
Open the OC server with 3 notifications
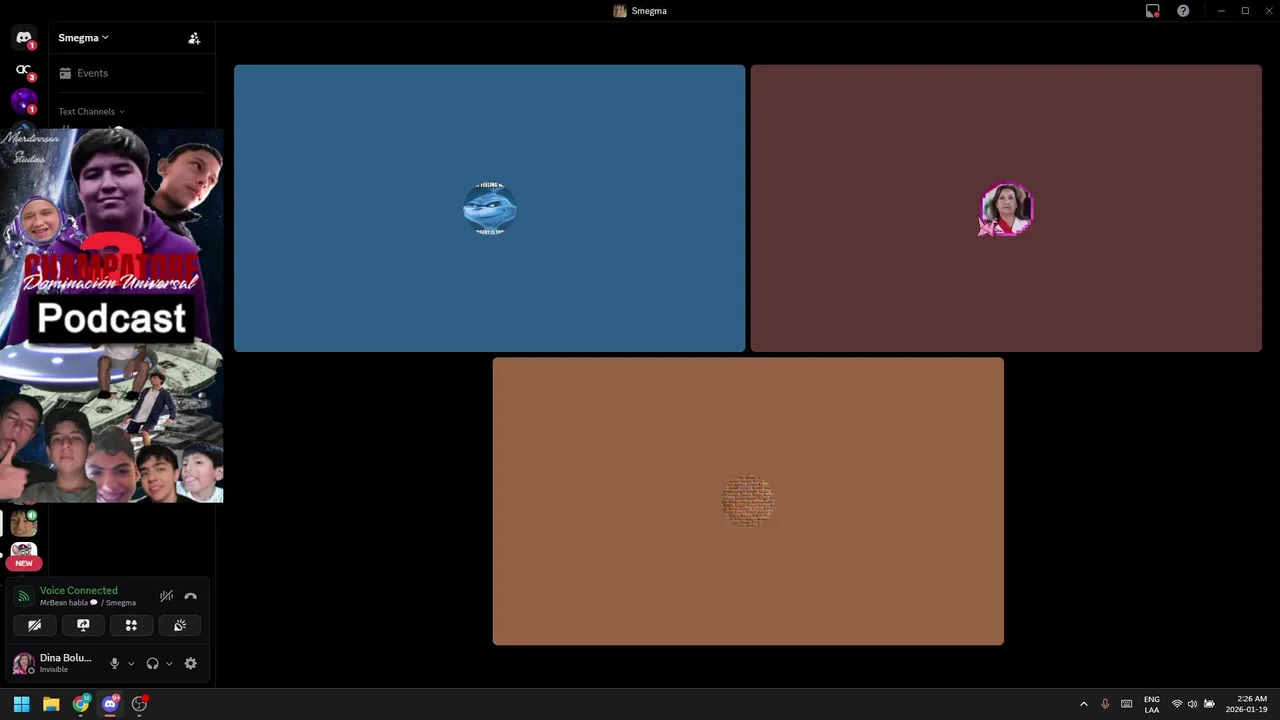coord(24,70)
